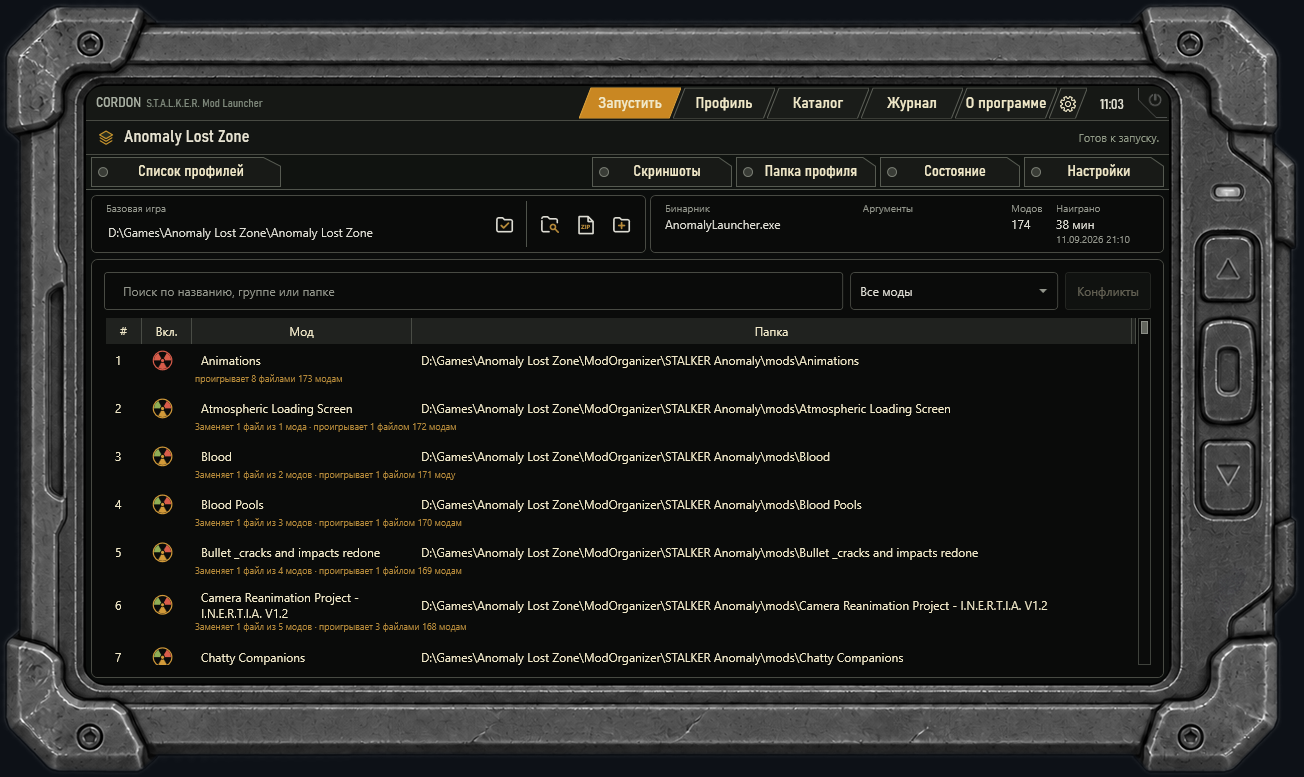The image size is (1304, 777).
Task: Toggle Bullet _cracks and impacts redone enabled icon
Action: tap(162, 553)
